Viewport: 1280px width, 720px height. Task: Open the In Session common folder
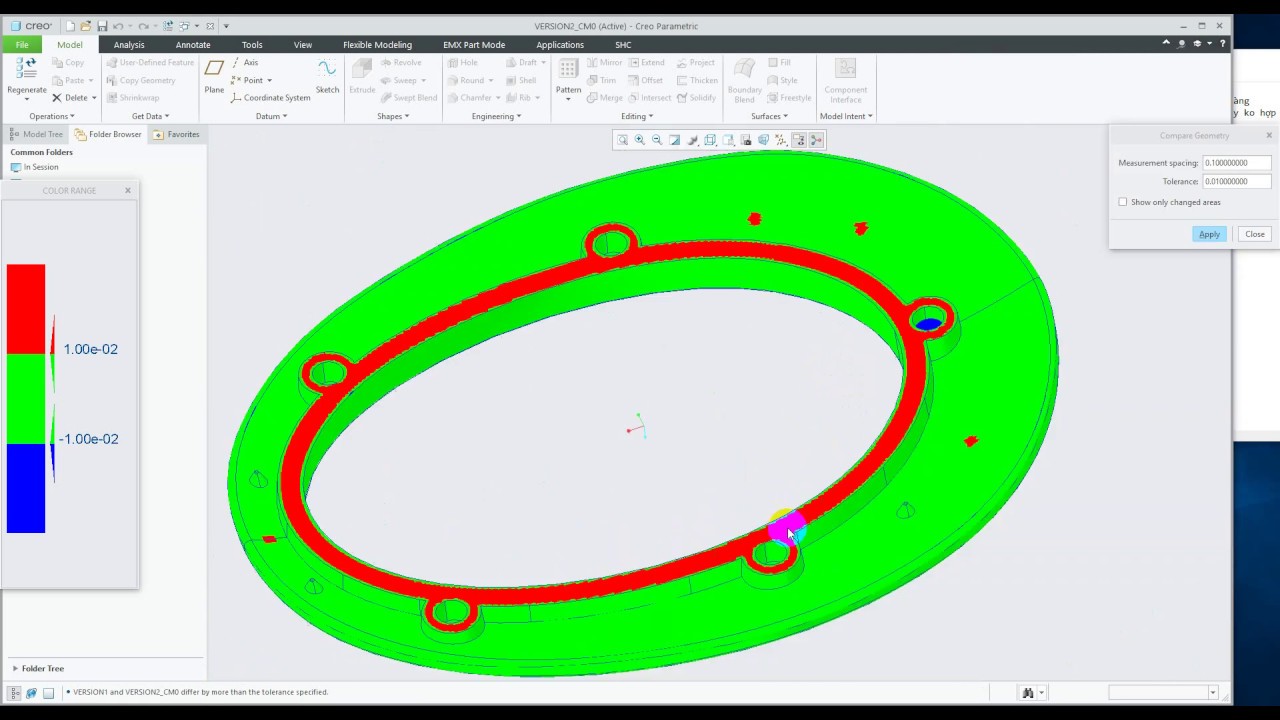[34, 167]
